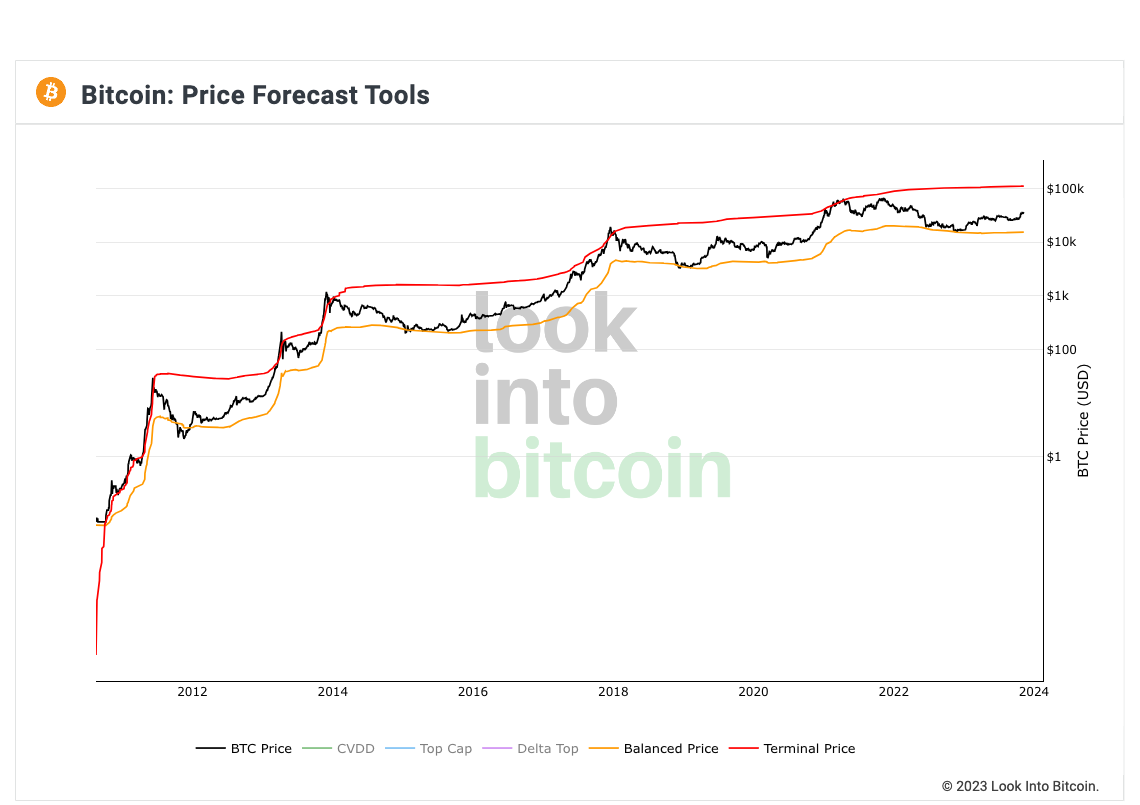Click the 2012 x-axis tick label
Viewport: 1140px width, 805px height.
point(192,691)
